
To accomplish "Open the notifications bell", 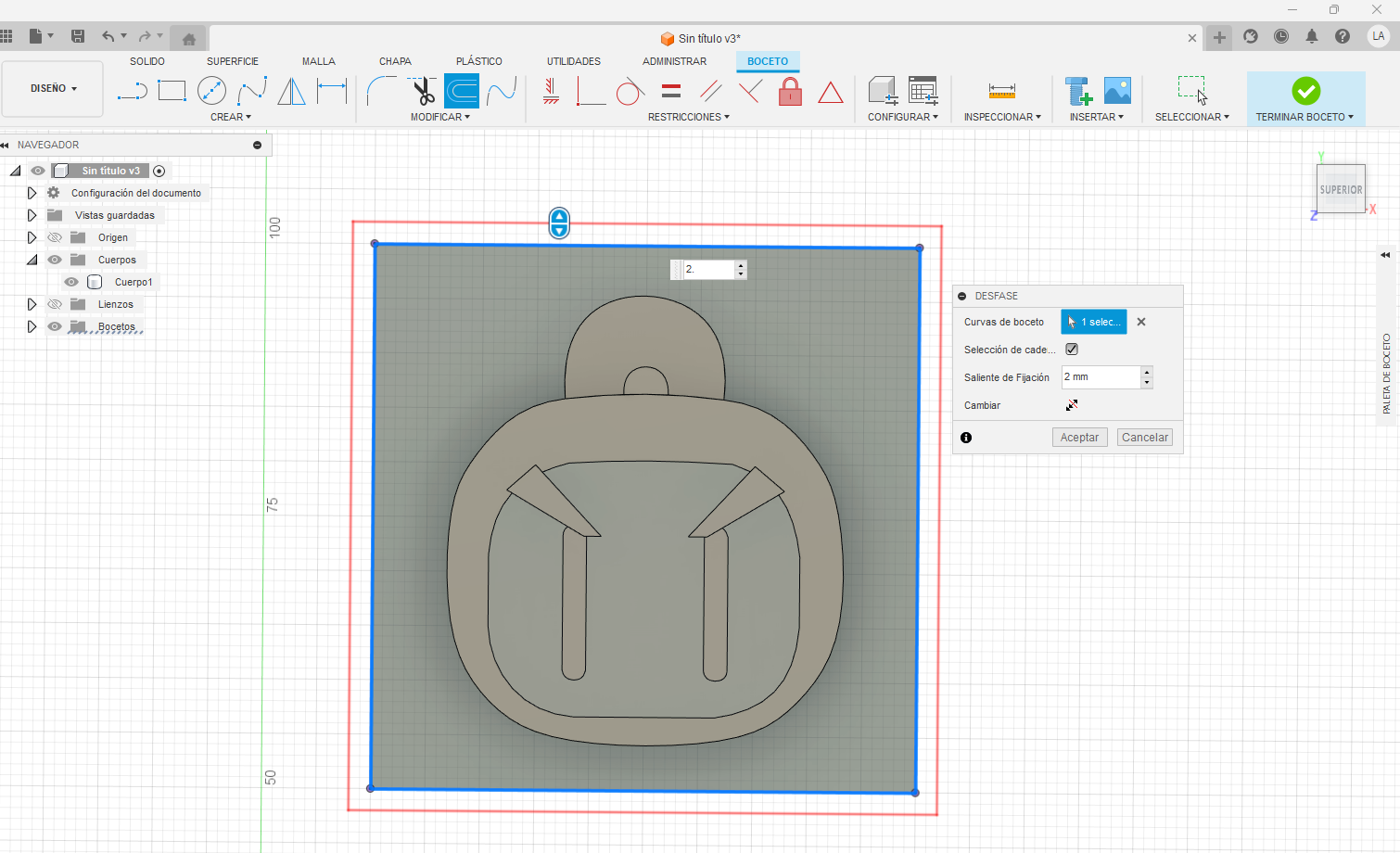I will (x=1312, y=36).
